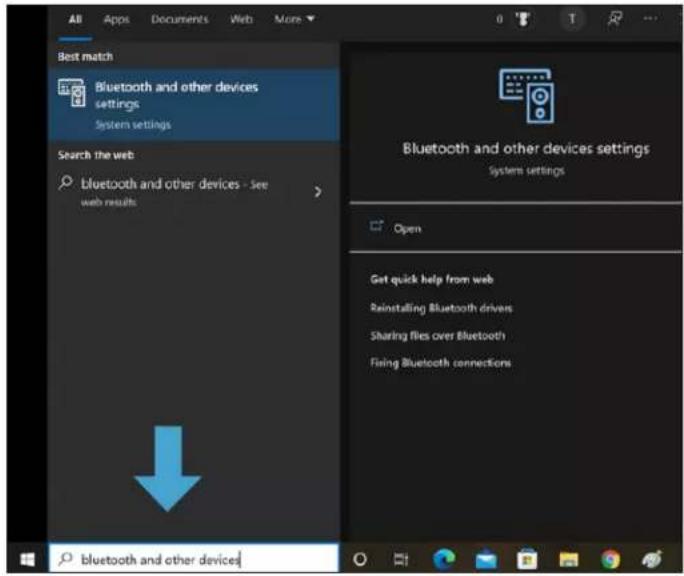Open File Explorer from taskbar

coord(568,560)
